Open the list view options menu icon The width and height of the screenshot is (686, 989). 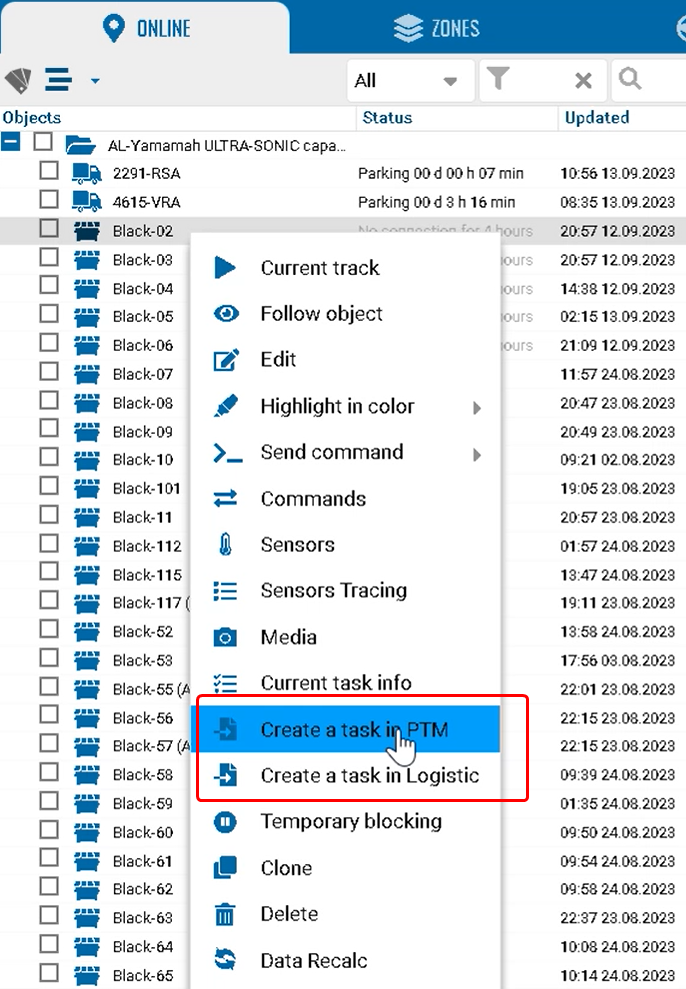tap(60, 80)
